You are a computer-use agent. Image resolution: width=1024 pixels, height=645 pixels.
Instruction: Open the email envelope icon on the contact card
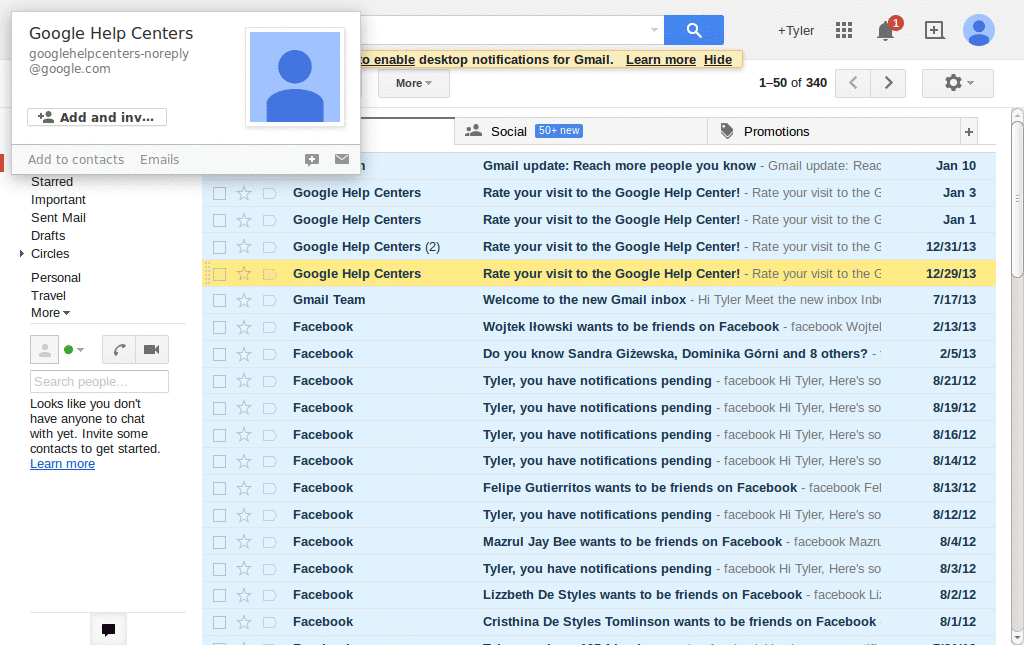point(341,159)
